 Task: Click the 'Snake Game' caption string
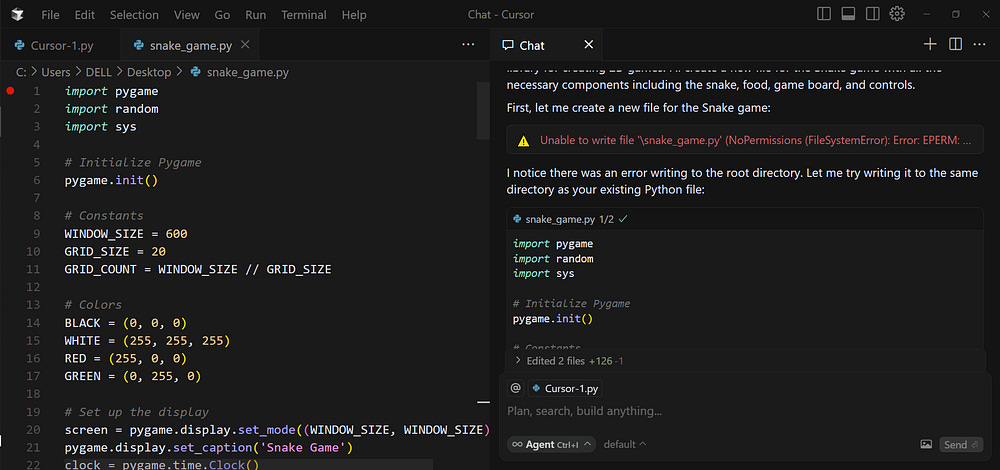point(304,448)
